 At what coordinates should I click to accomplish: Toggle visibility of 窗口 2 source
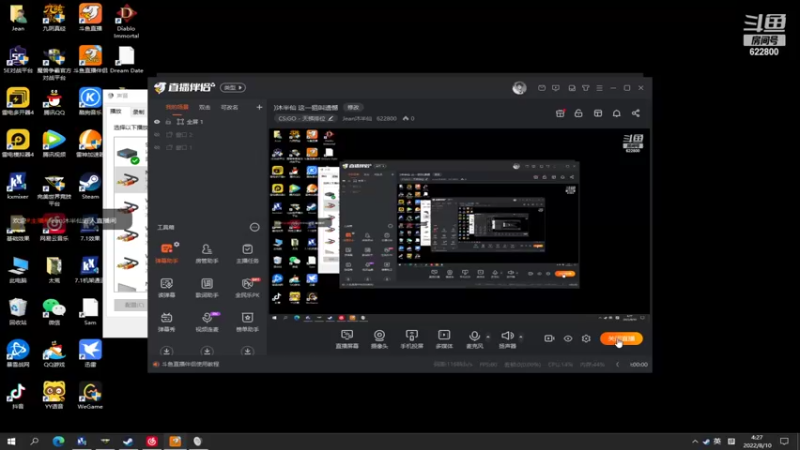[157, 135]
